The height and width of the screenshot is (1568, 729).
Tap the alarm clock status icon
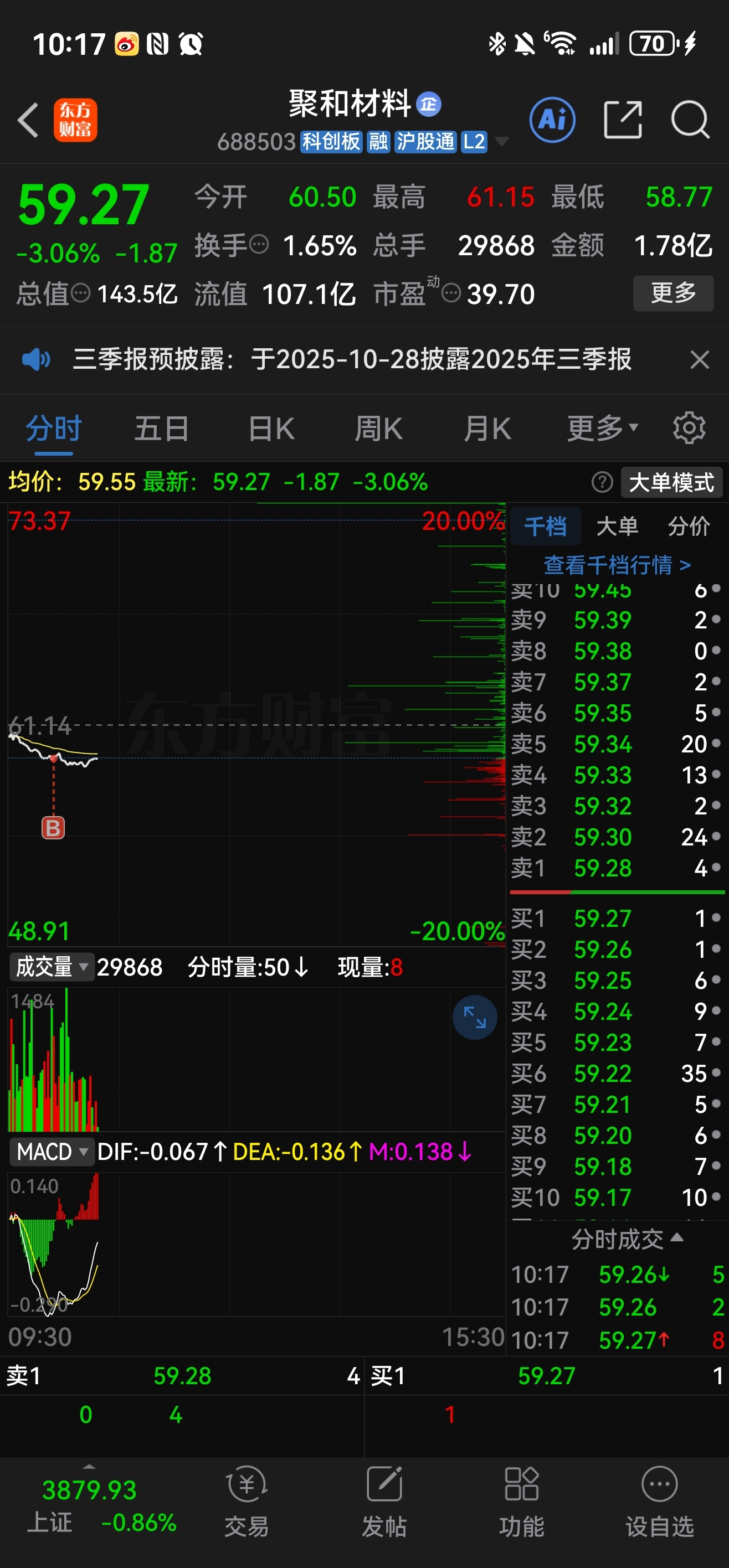(191, 44)
